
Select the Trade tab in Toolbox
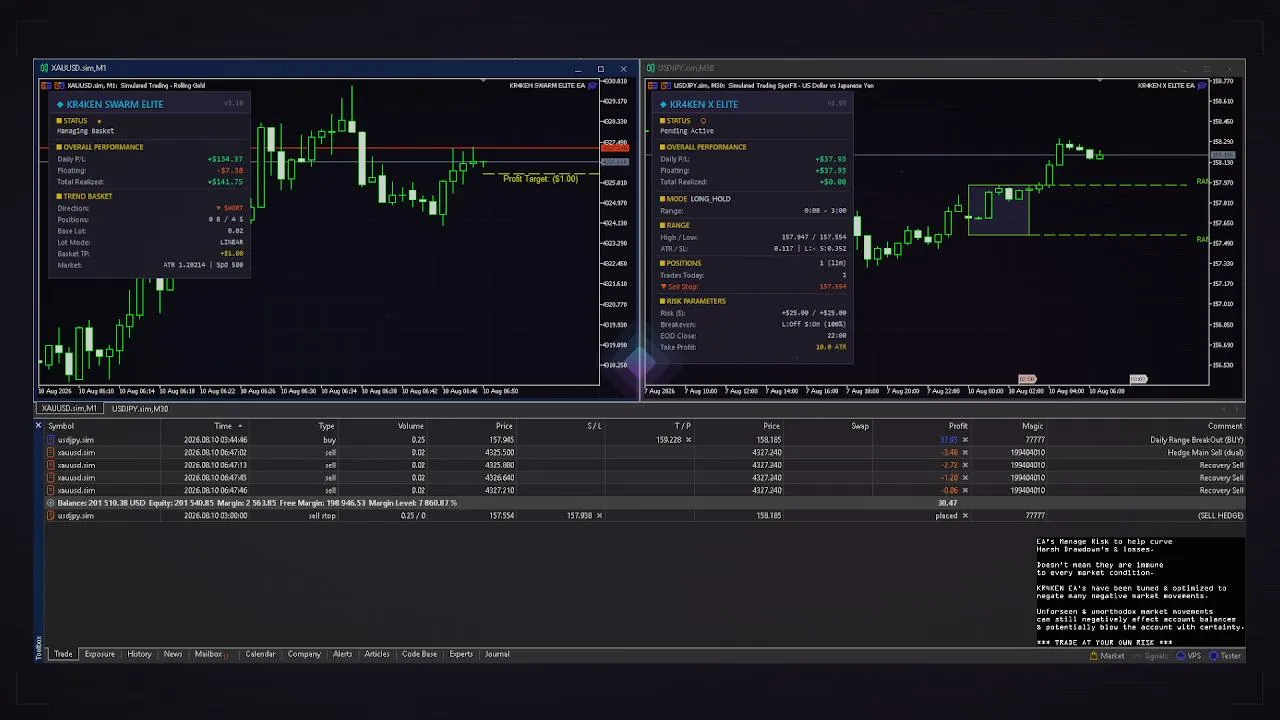63,654
